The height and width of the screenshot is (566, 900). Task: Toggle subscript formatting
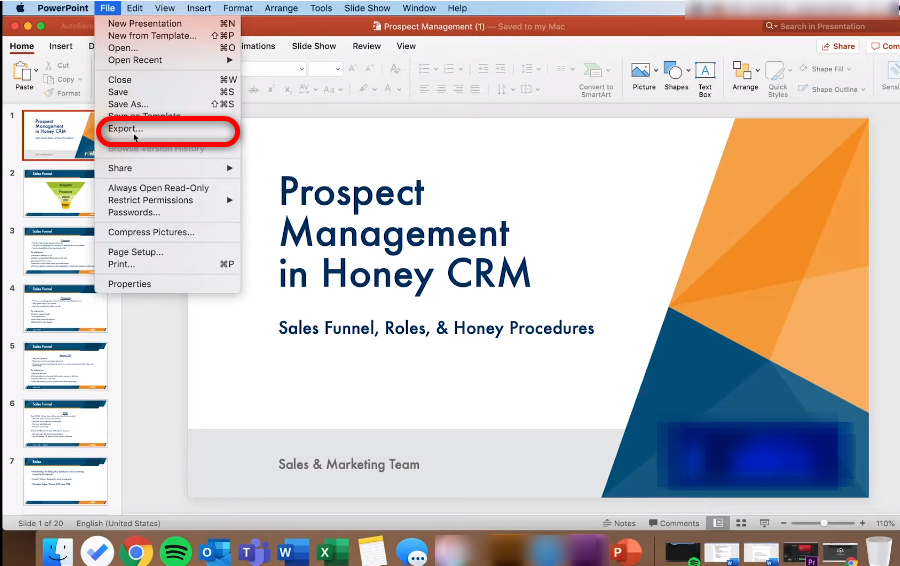tap(288, 90)
